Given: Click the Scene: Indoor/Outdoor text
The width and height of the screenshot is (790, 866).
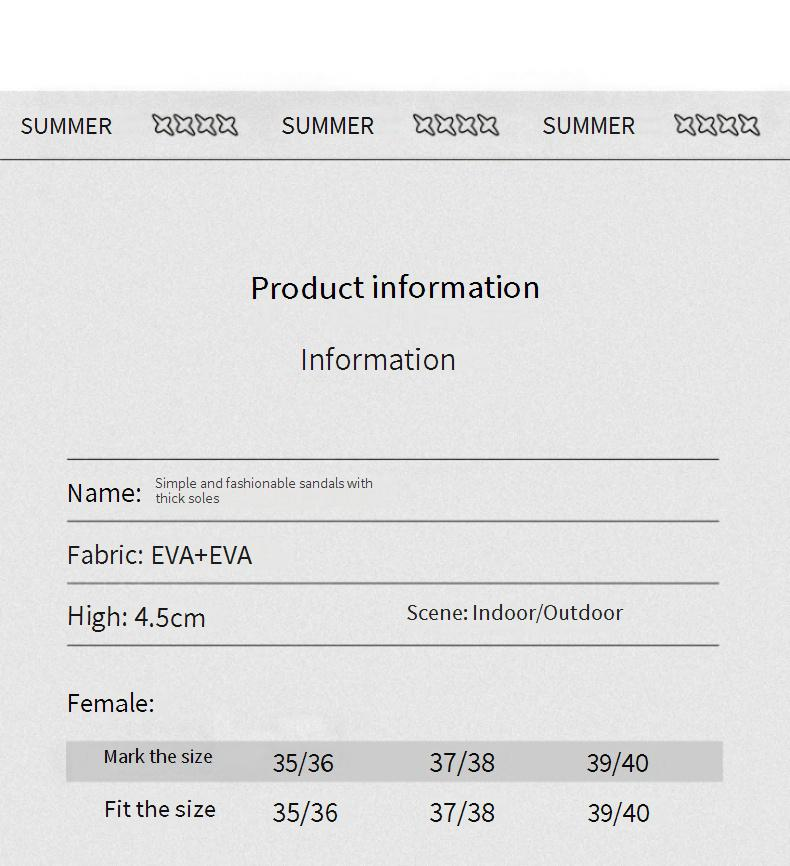Looking at the screenshot, I should [514, 613].
